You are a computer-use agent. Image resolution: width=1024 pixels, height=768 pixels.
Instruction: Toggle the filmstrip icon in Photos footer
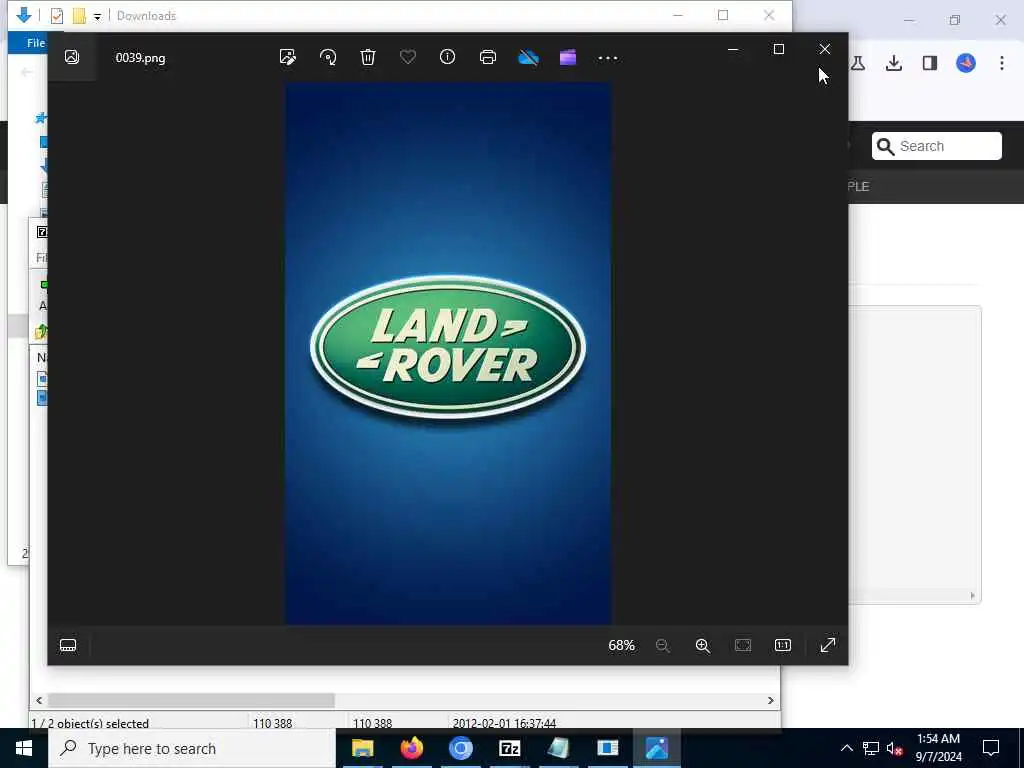tap(68, 645)
